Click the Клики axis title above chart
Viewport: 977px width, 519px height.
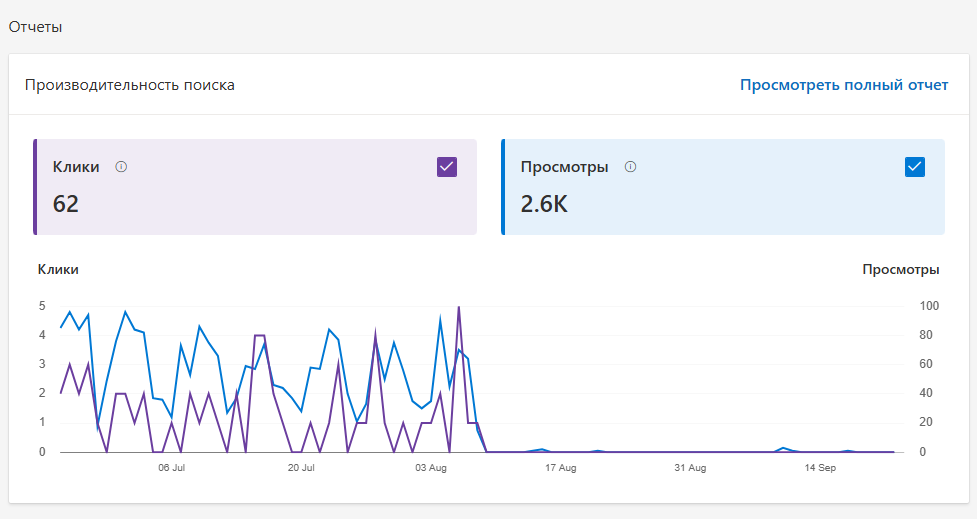pos(58,270)
